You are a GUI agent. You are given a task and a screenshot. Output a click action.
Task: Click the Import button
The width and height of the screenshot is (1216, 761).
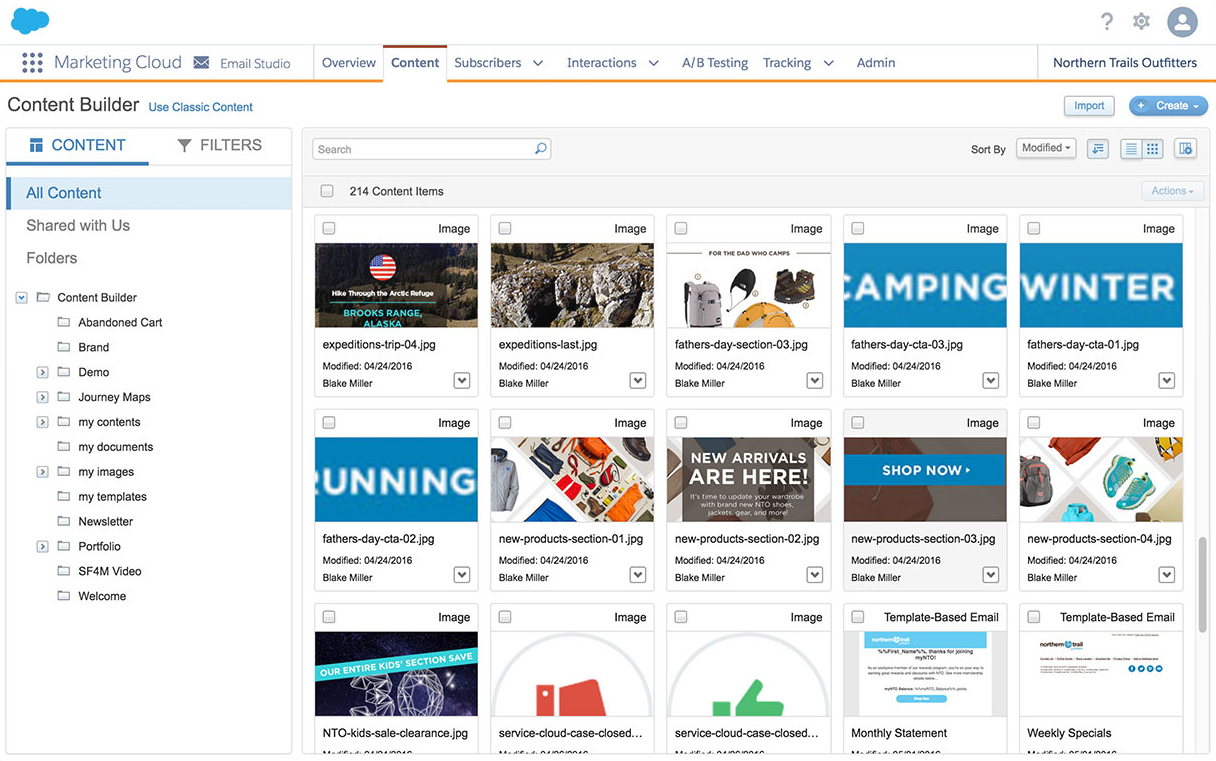tap(1089, 105)
